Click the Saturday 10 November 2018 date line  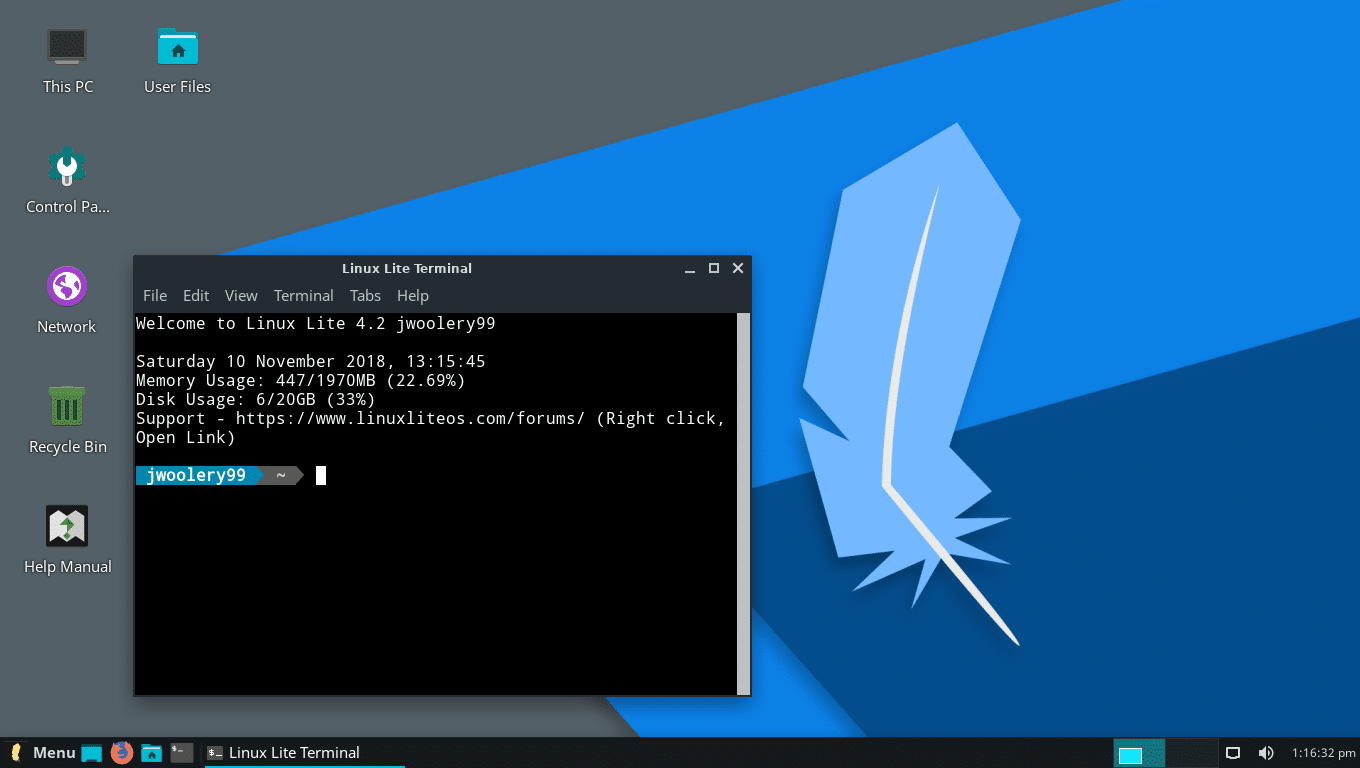tap(311, 362)
